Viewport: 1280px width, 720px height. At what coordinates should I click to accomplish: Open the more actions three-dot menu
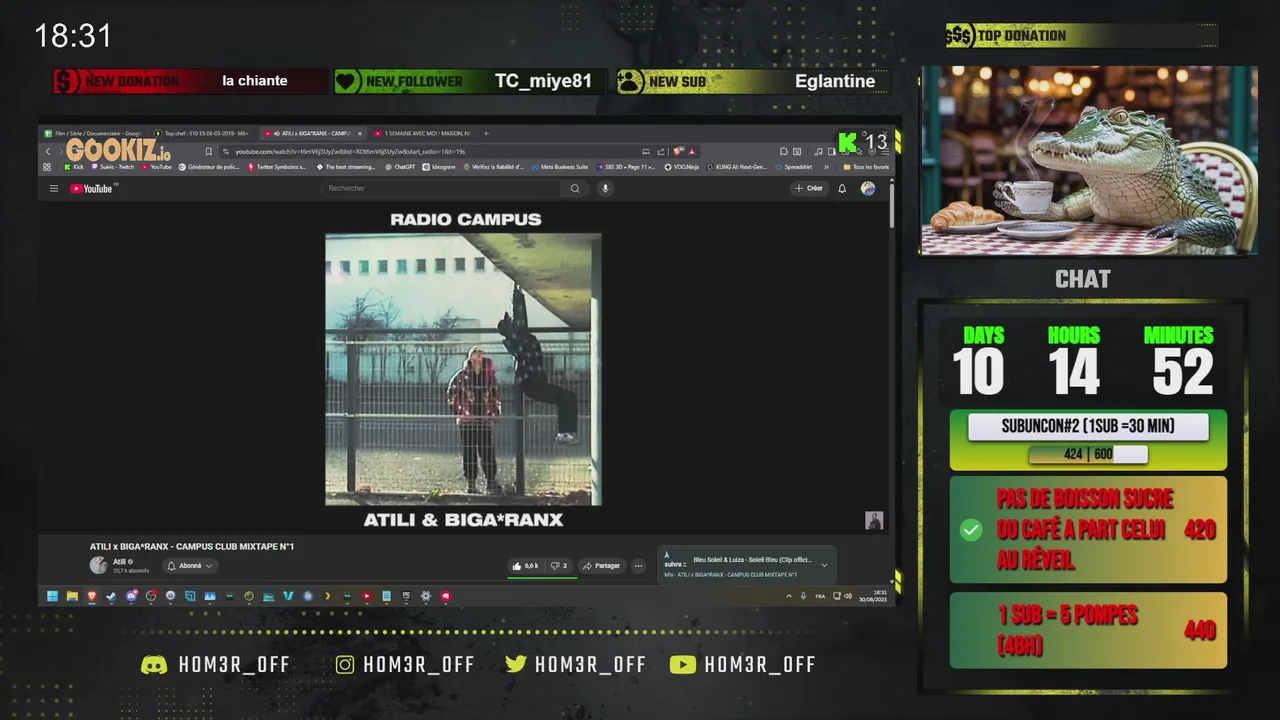pyautogui.click(x=638, y=566)
